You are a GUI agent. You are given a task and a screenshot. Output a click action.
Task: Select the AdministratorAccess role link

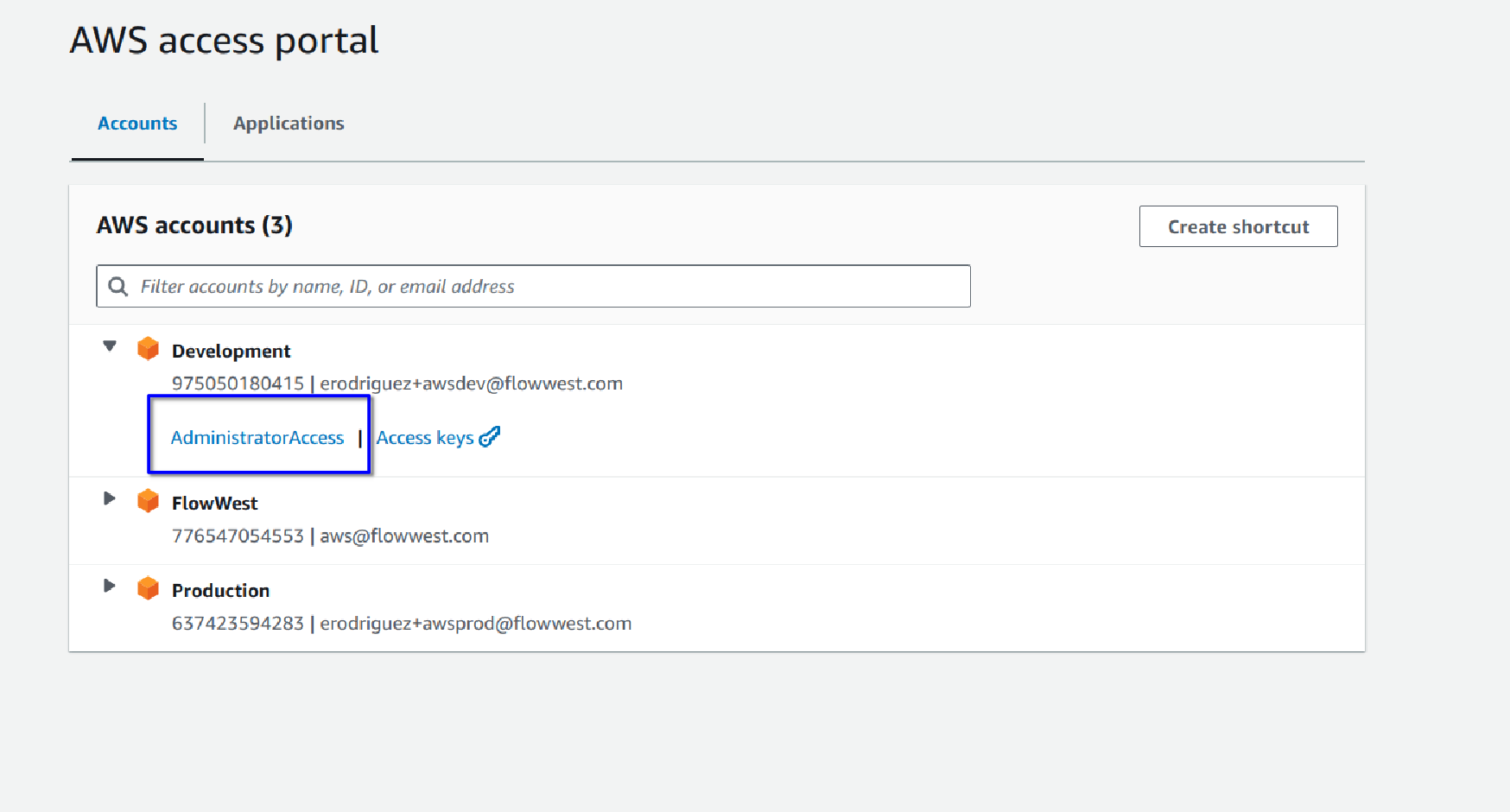point(257,437)
